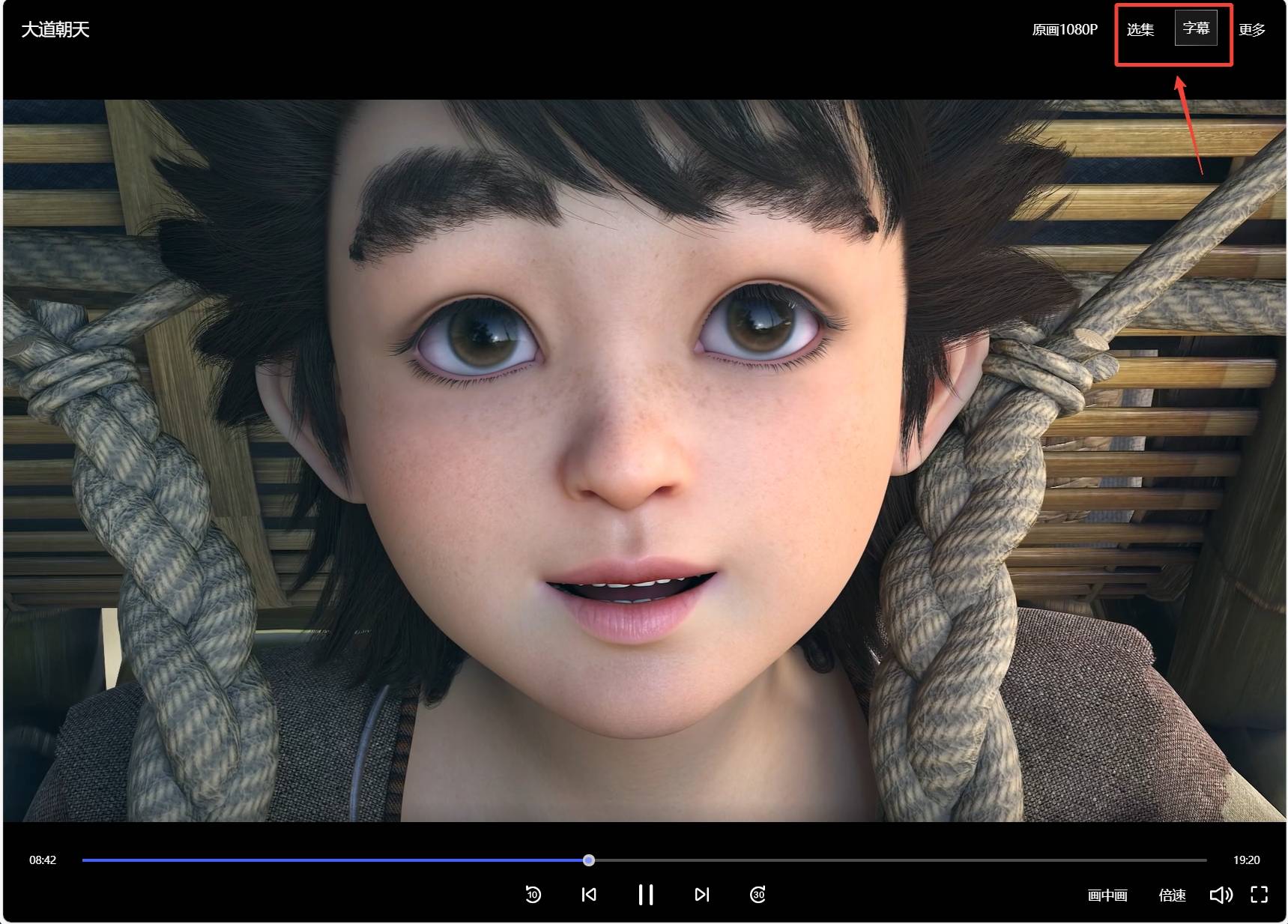Change 原画1080P video quality

coord(1065,29)
